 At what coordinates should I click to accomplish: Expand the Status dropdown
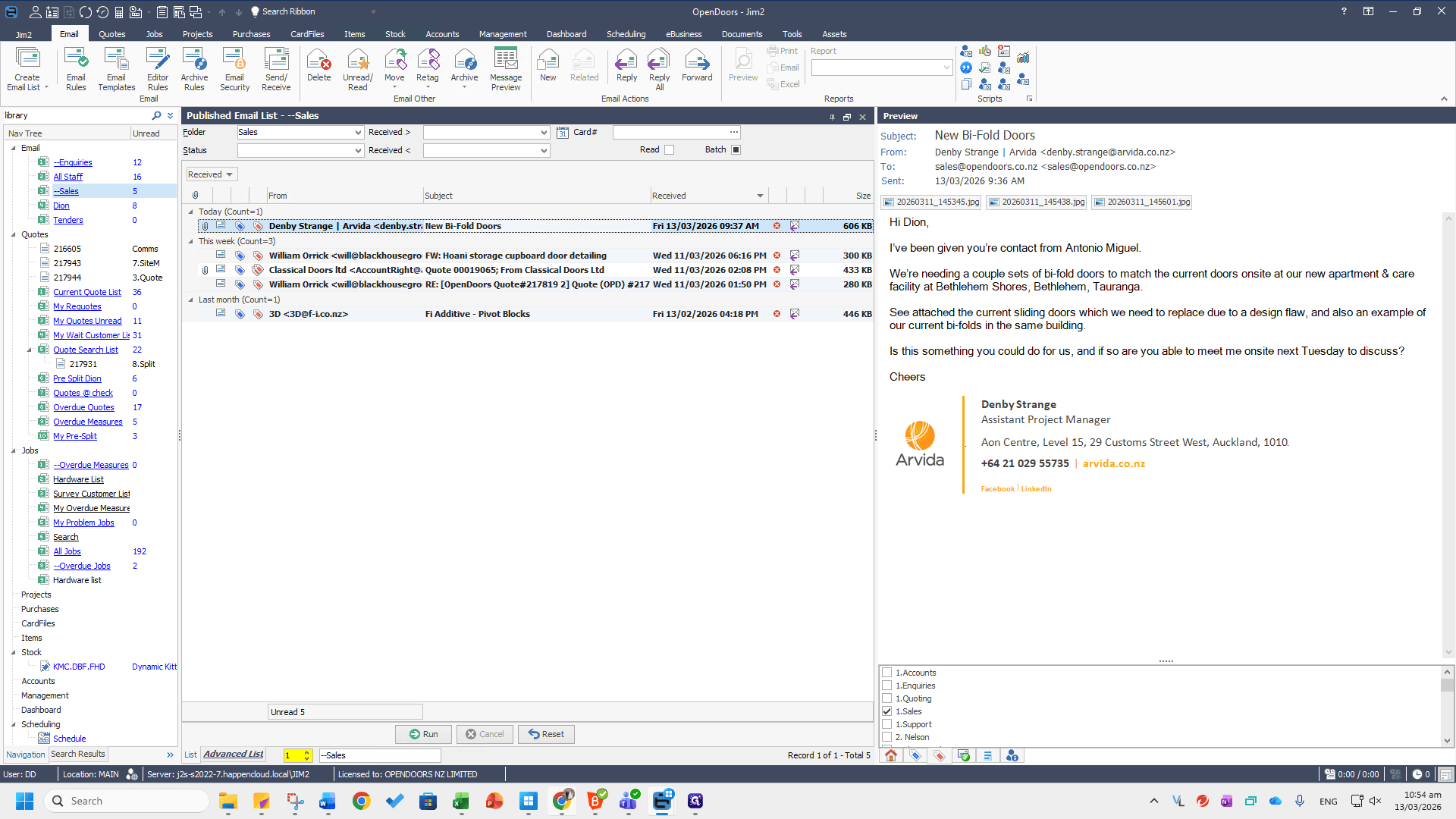pyautogui.click(x=300, y=150)
